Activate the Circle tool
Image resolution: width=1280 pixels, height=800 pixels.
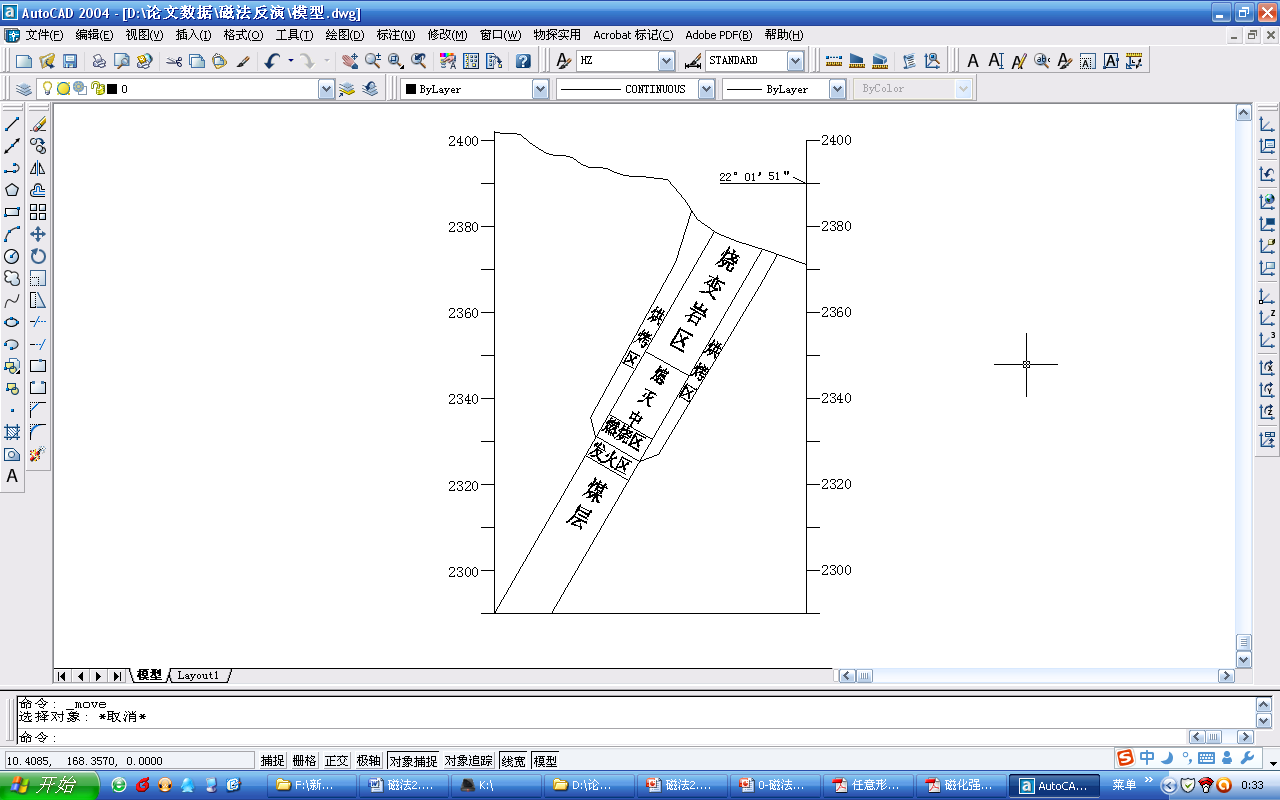12,256
